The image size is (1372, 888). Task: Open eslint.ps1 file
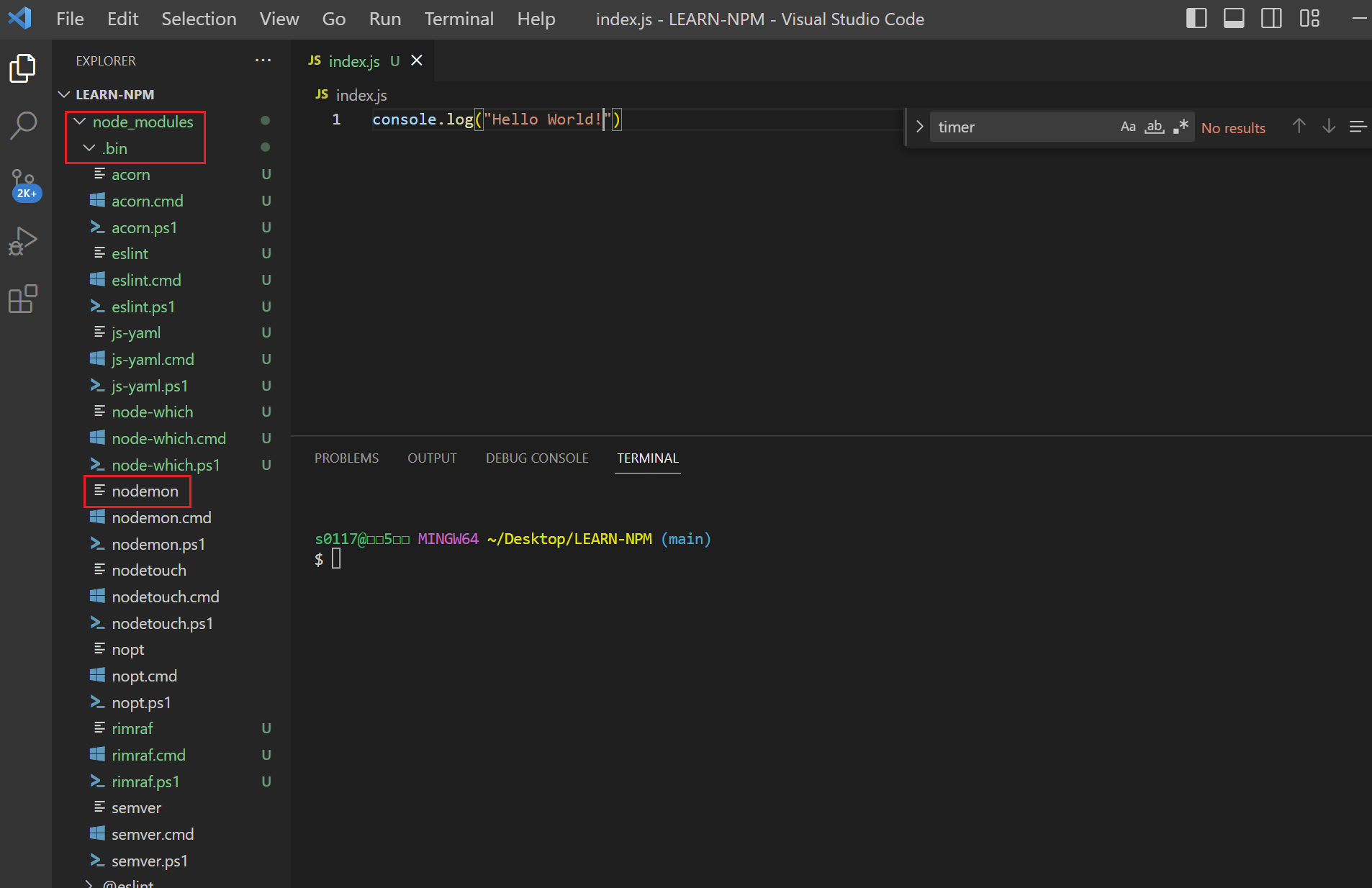click(x=171, y=307)
